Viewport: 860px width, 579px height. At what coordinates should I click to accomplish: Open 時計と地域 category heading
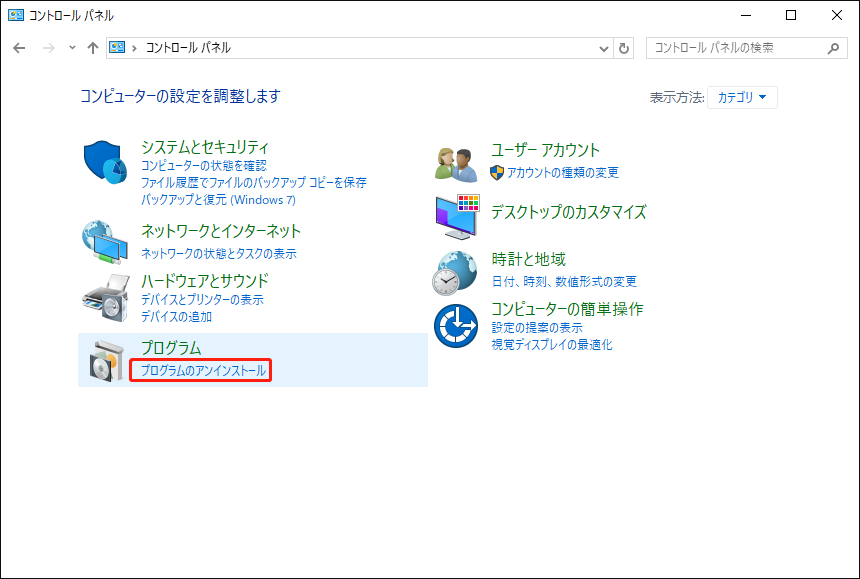[528, 259]
